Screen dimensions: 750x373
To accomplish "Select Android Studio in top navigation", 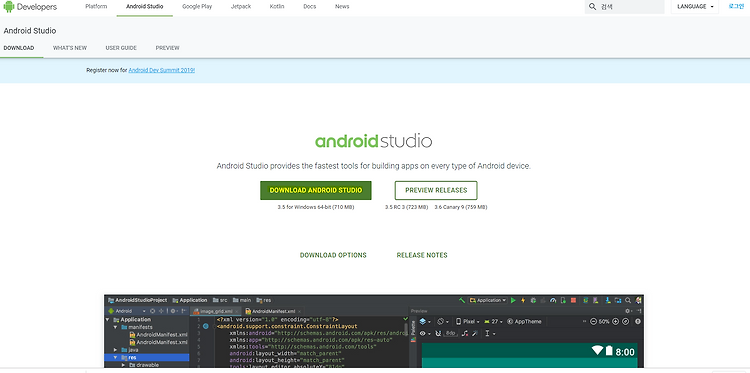I will click(144, 7).
